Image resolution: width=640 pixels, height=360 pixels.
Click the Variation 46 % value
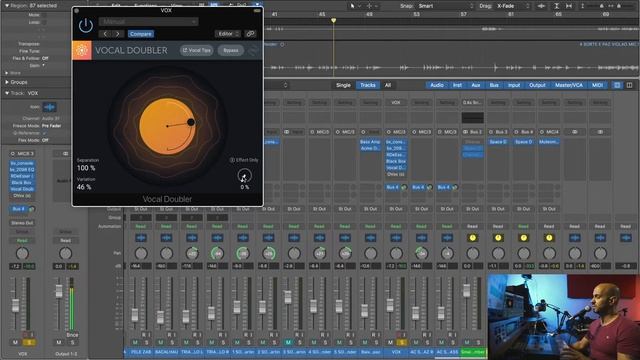click(x=84, y=187)
